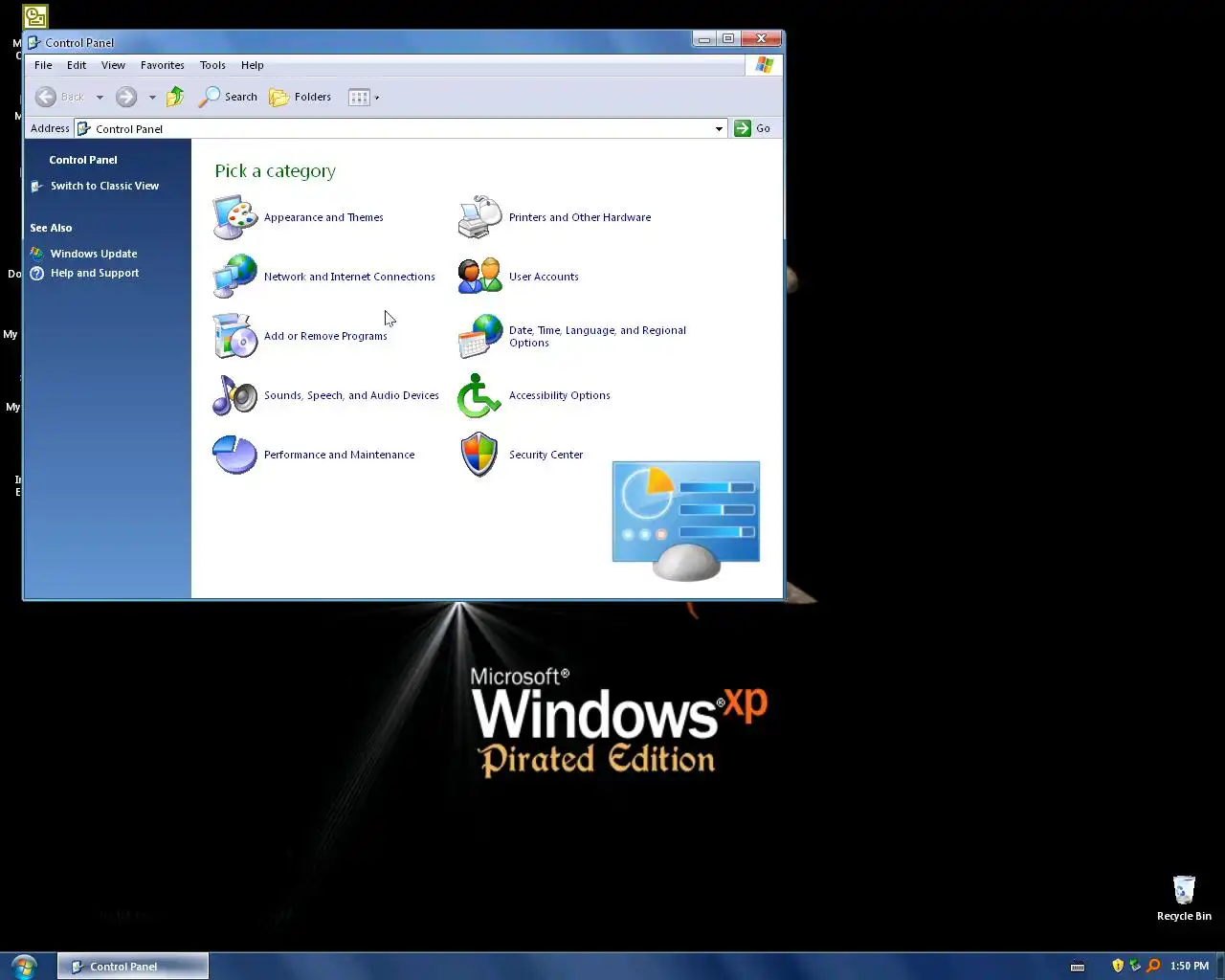The image size is (1225, 980).
Task: Maximize the Control Panel window
Action: (728, 39)
